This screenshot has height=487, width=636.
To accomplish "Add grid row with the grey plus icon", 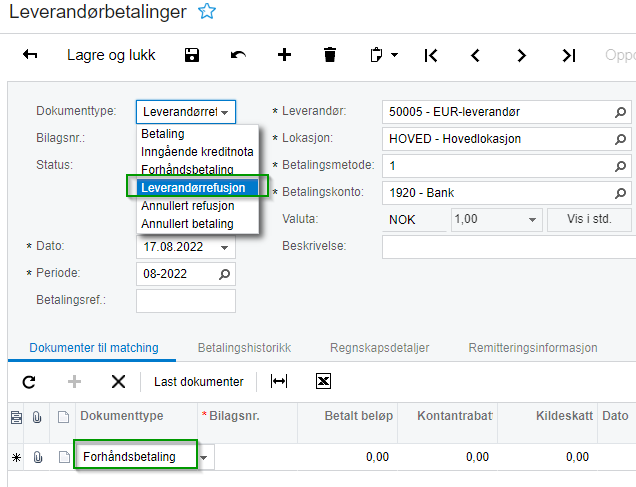I will [x=74, y=382].
